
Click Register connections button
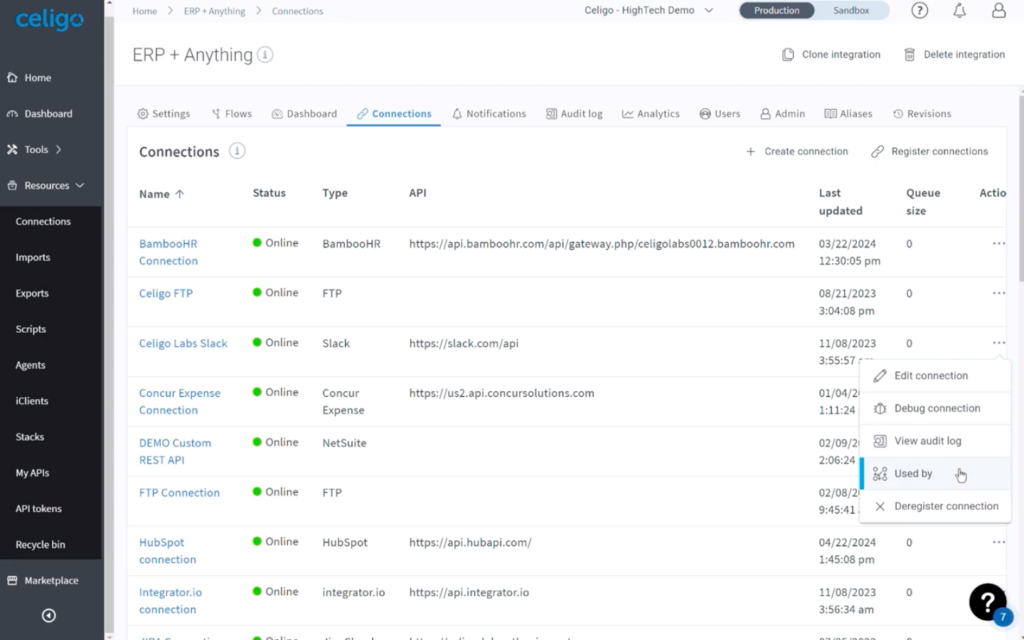click(929, 152)
